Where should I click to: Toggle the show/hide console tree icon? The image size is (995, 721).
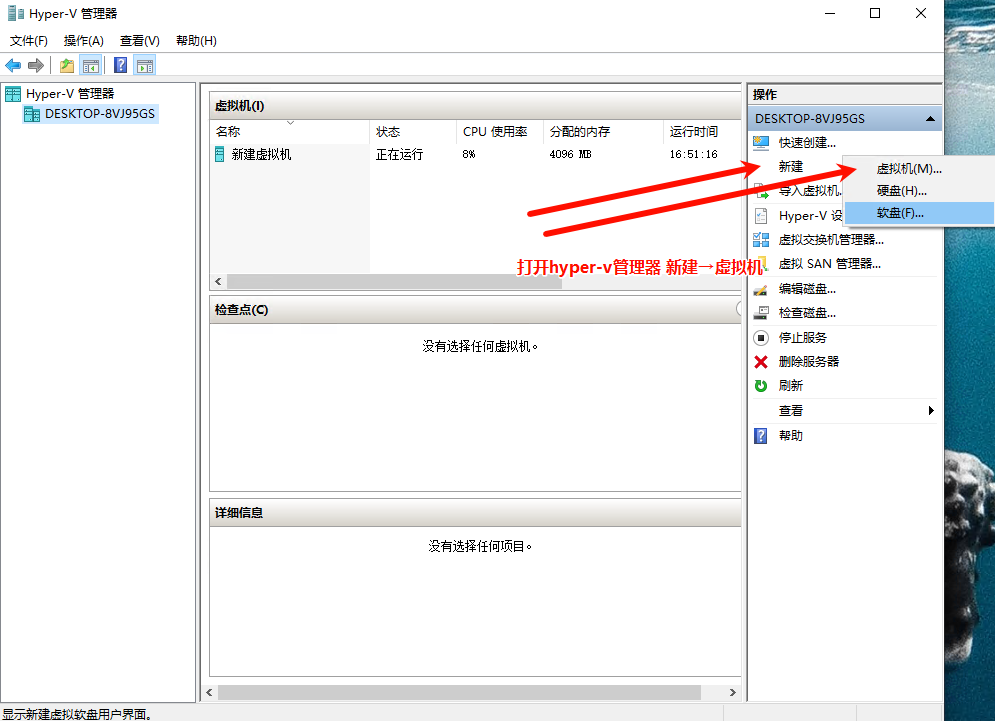(x=91, y=65)
